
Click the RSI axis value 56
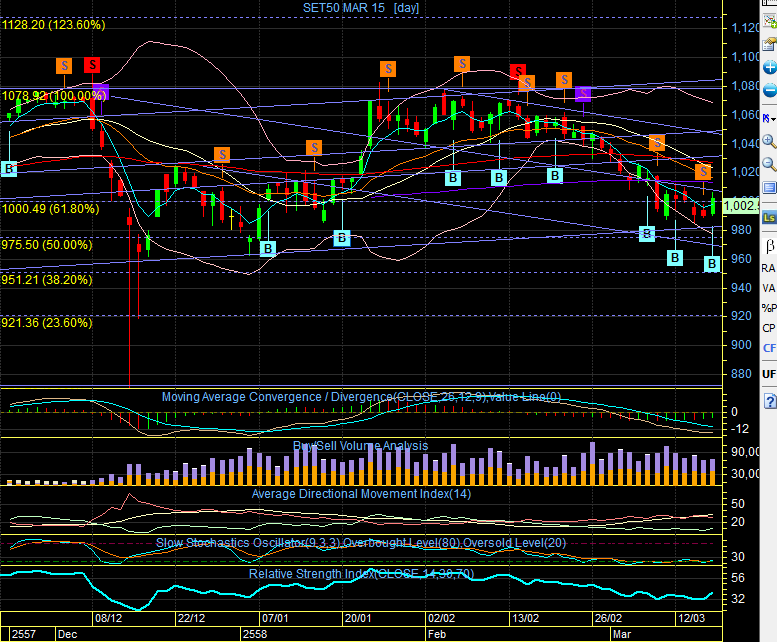pyautogui.click(x=738, y=578)
